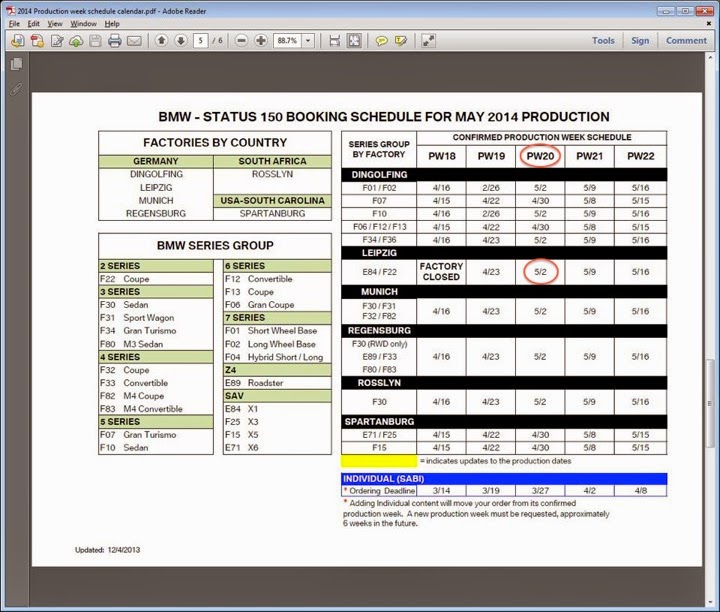The image size is (720, 612).
Task: Click the yellow update indicator swatch
Action: [x=379, y=460]
